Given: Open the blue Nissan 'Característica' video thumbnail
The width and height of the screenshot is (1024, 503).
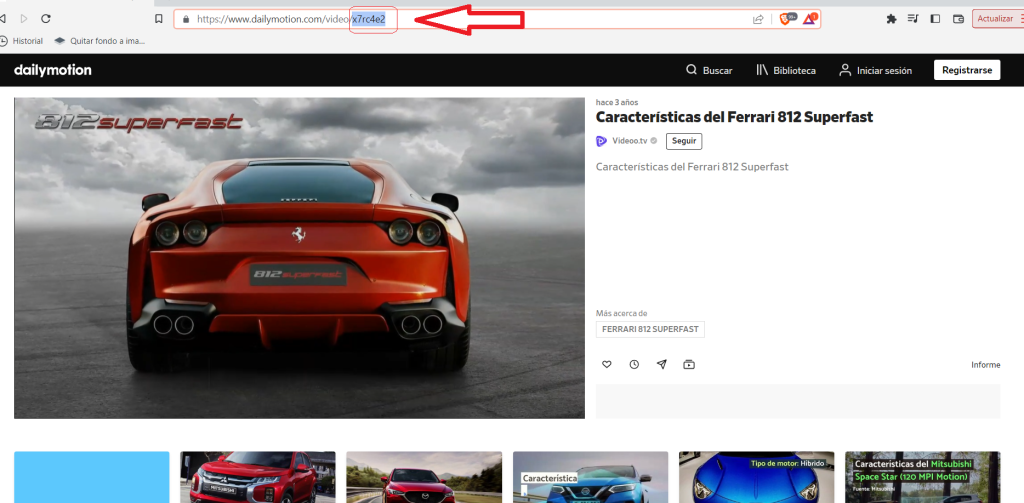Looking at the screenshot, I should pyautogui.click(x=590, y=477).
